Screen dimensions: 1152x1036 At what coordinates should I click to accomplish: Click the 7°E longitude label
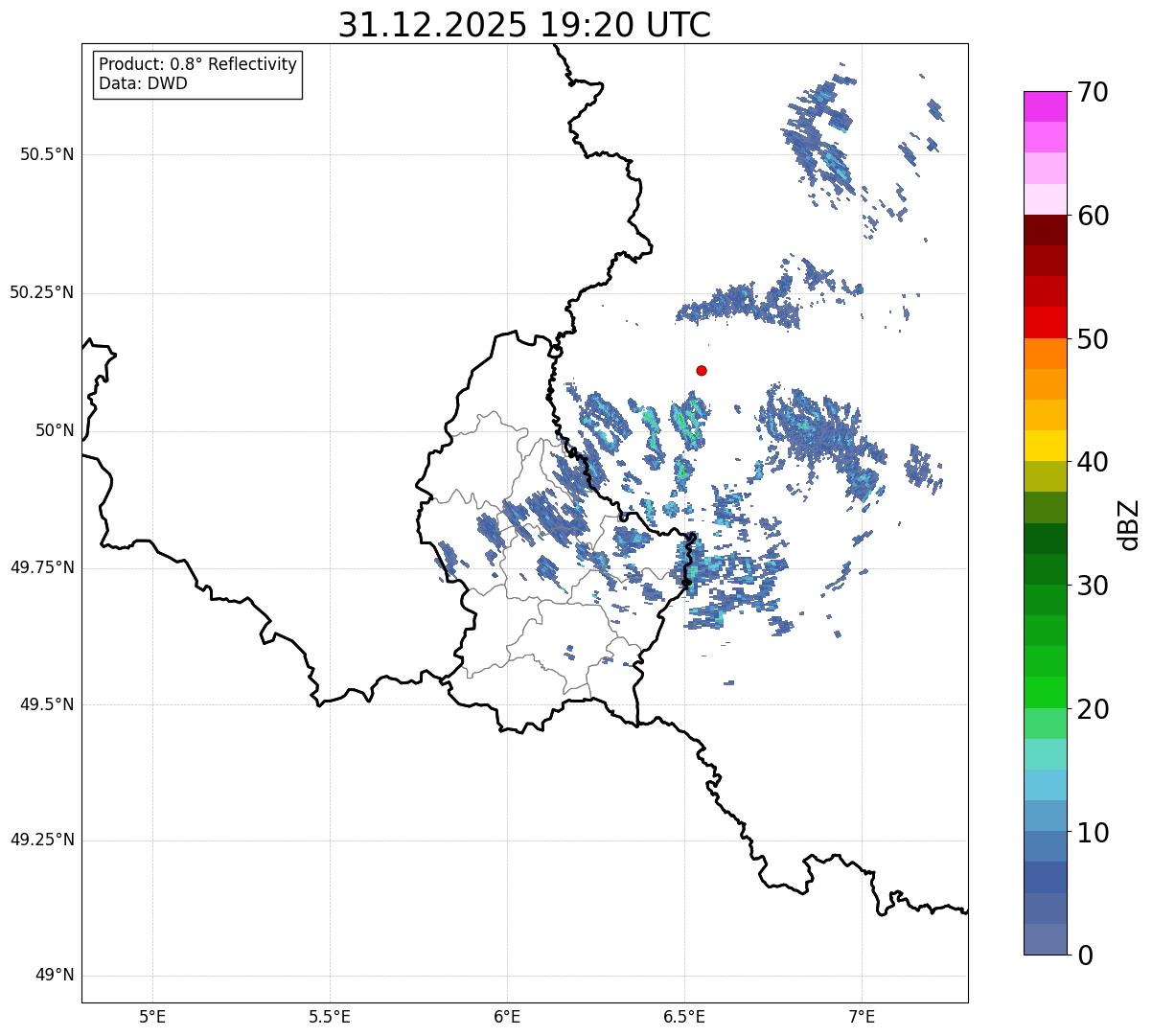862,1016
